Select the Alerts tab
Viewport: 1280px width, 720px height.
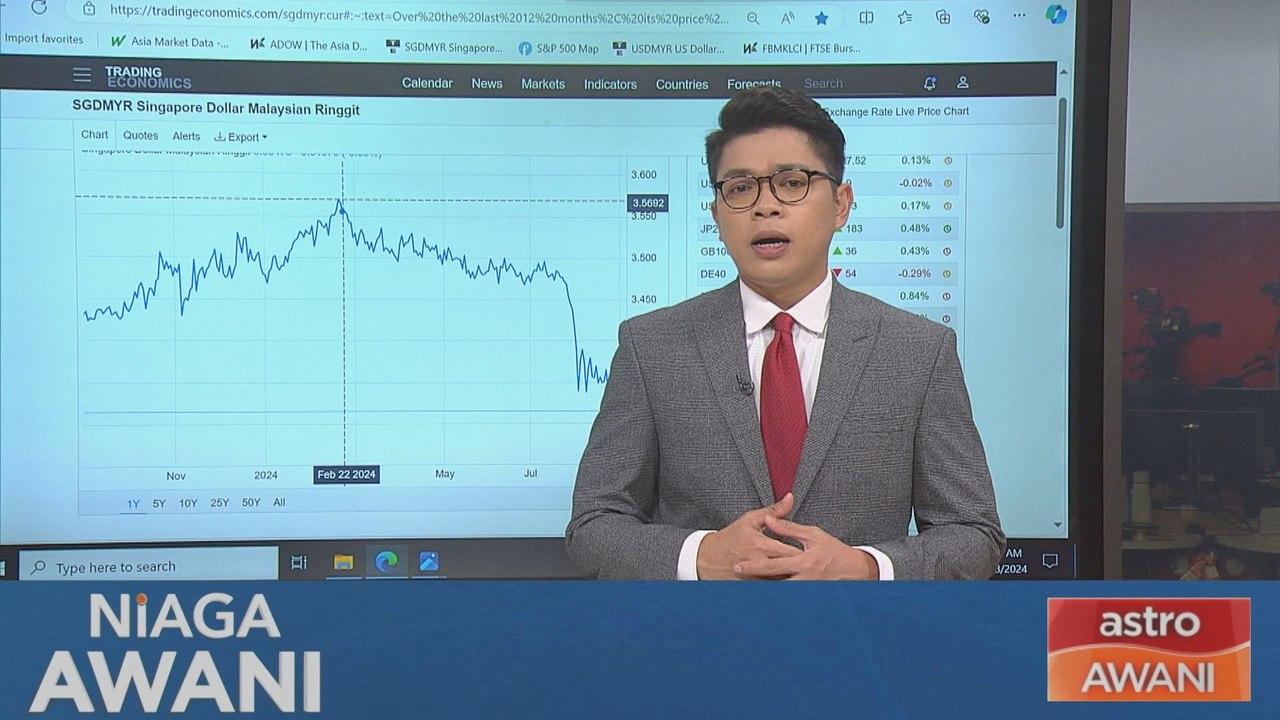coord(186,136)
